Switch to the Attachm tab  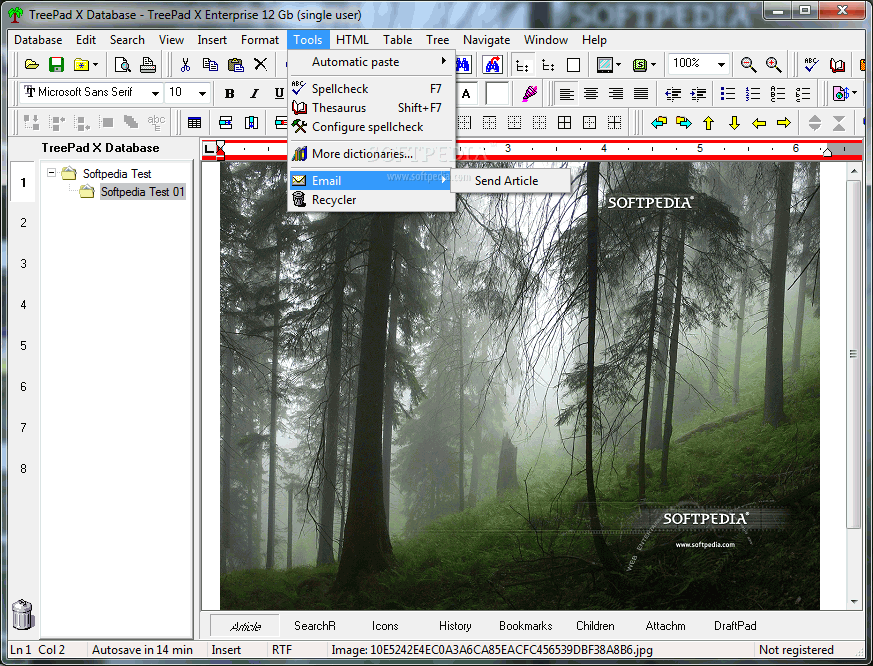click(x=665, y=626)
